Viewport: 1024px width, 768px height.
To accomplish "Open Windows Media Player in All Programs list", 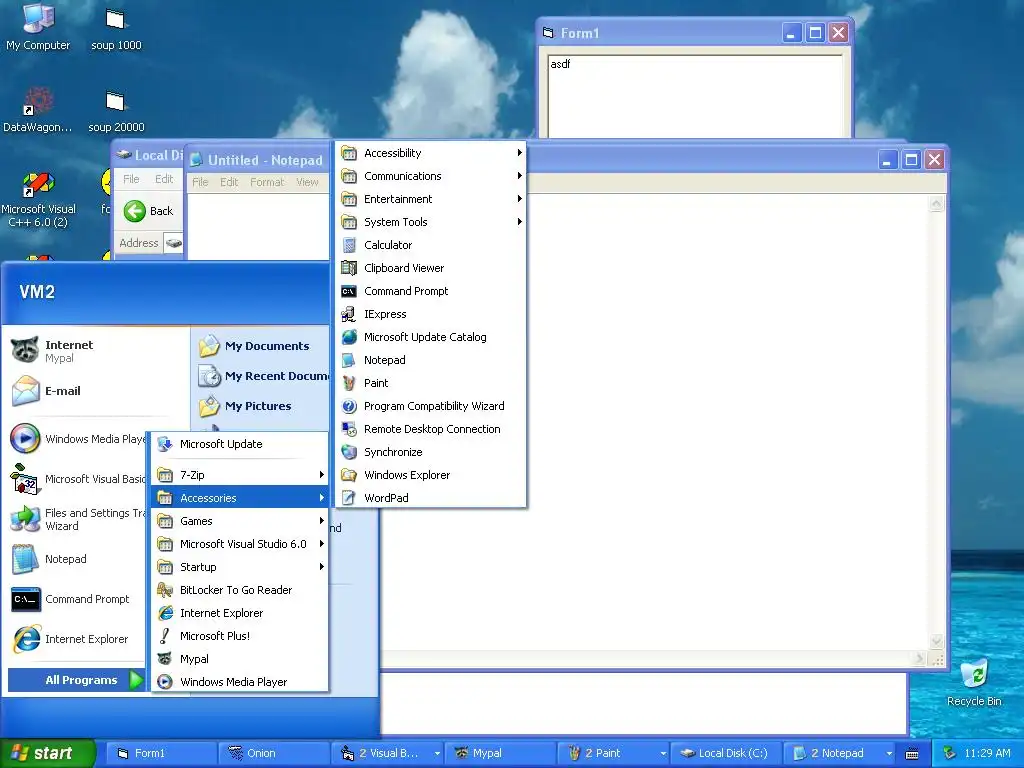I will coord(240,682).
